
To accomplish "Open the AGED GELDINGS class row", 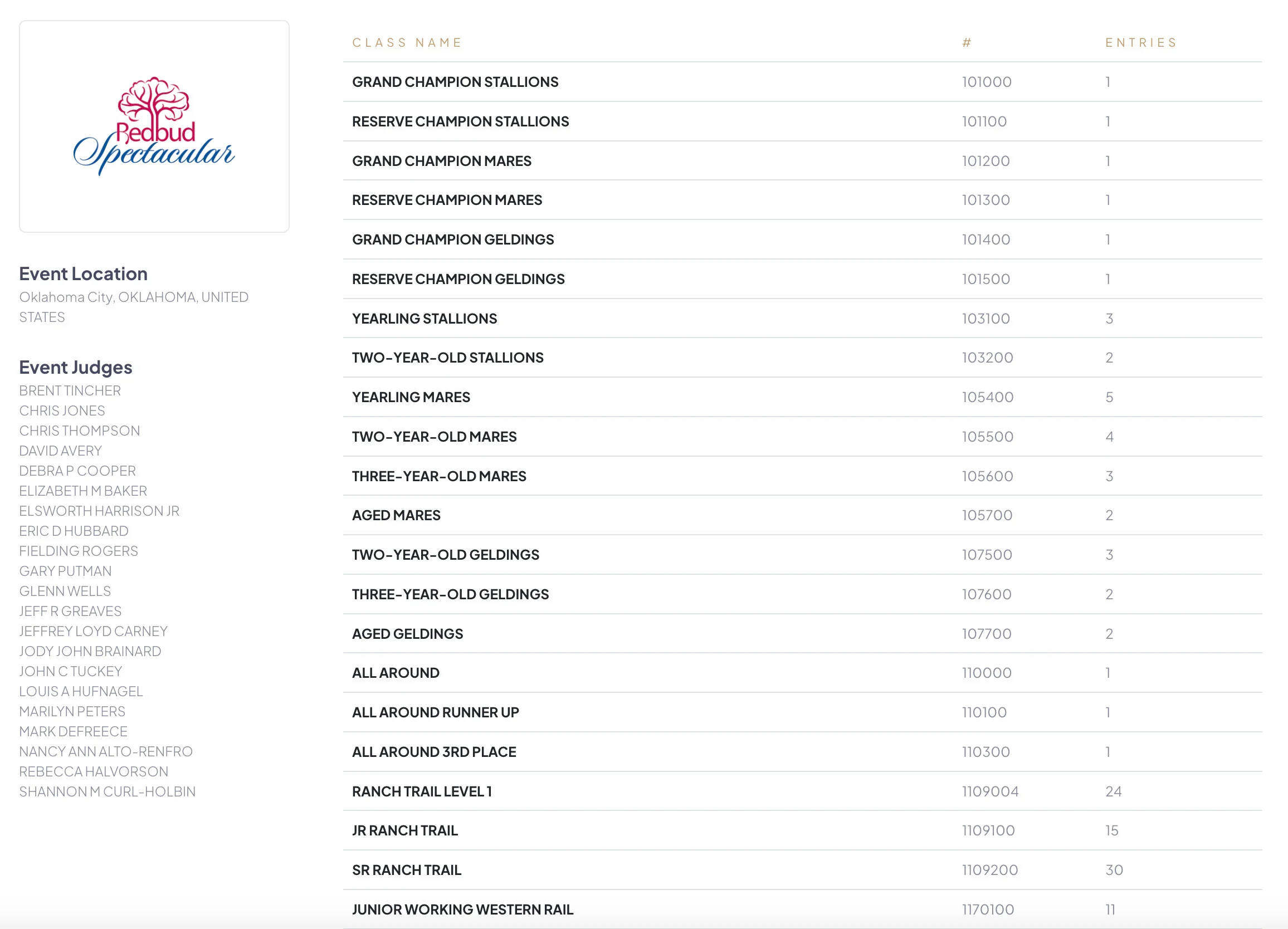I will point(407,633).
